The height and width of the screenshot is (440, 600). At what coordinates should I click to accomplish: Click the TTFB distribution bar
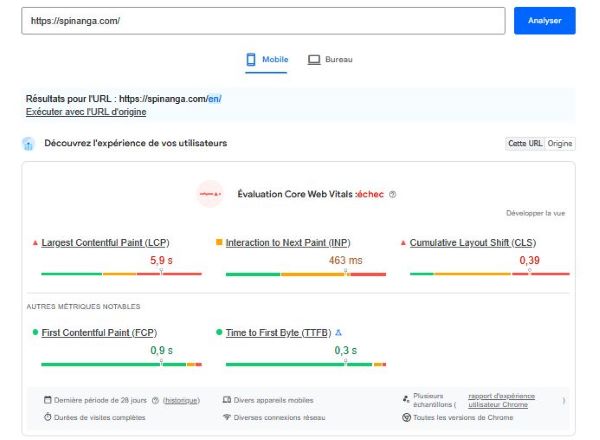pyautogui.click(x=306, y=364)
